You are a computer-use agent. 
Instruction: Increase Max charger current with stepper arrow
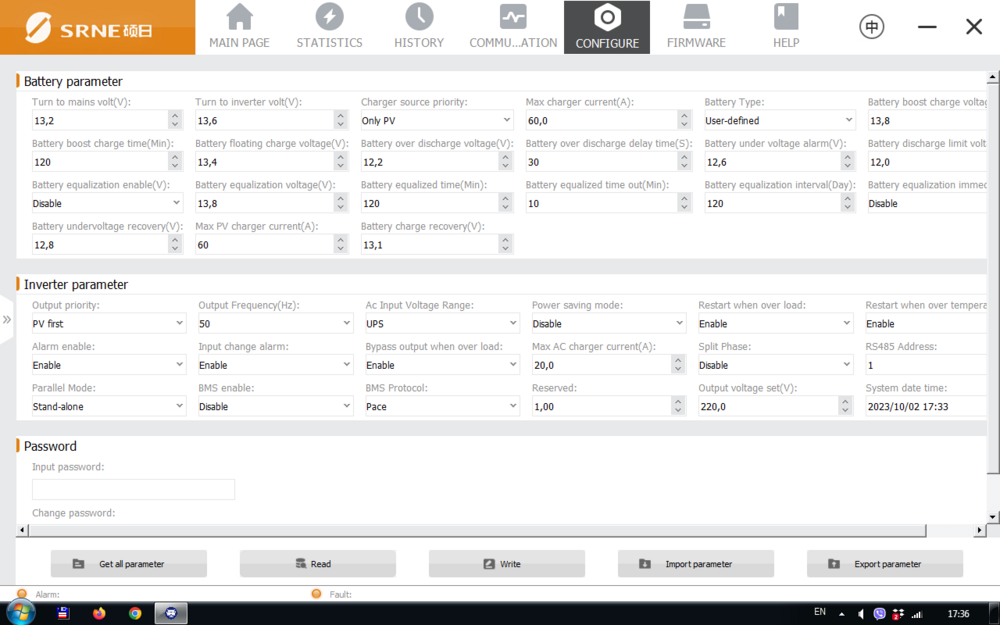pyautogui.click(x=683, y=115)
